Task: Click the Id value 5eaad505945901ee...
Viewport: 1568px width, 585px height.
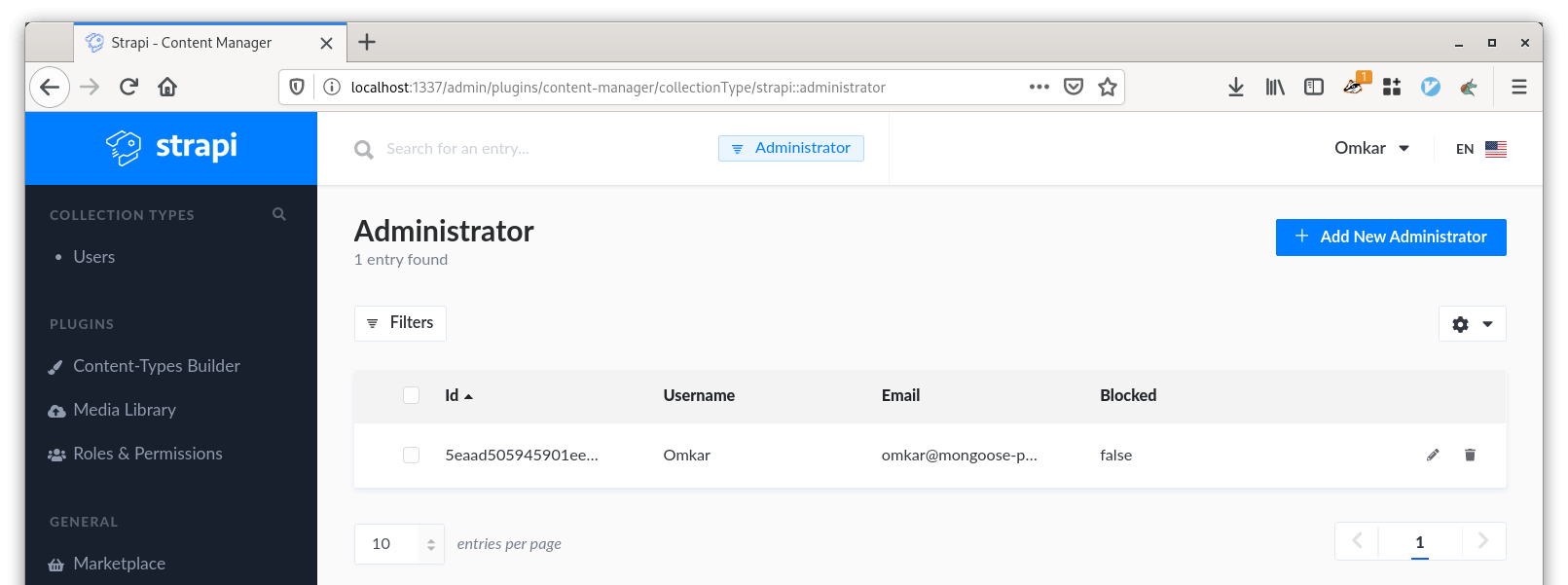Action: pos(522,456)
